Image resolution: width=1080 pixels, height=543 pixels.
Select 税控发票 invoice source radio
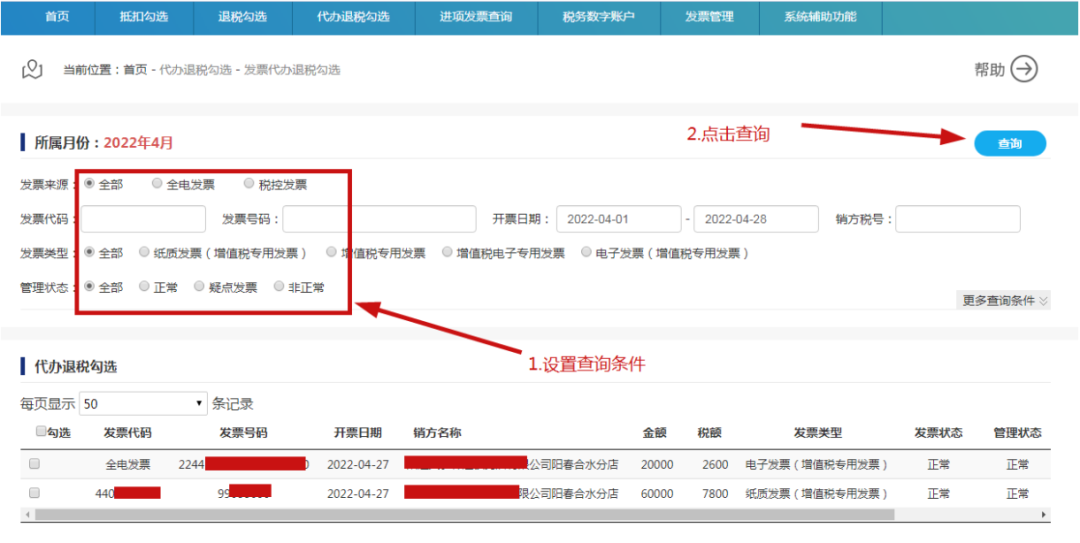click(249, 184)
